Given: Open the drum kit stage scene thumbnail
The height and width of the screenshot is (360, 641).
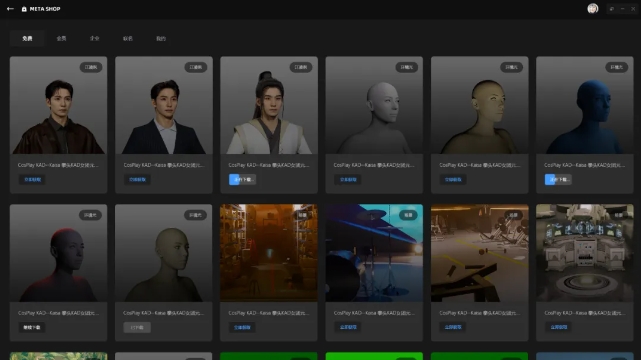Looking at the screenshot, I should pyautogui.click(x=374, y=253).
